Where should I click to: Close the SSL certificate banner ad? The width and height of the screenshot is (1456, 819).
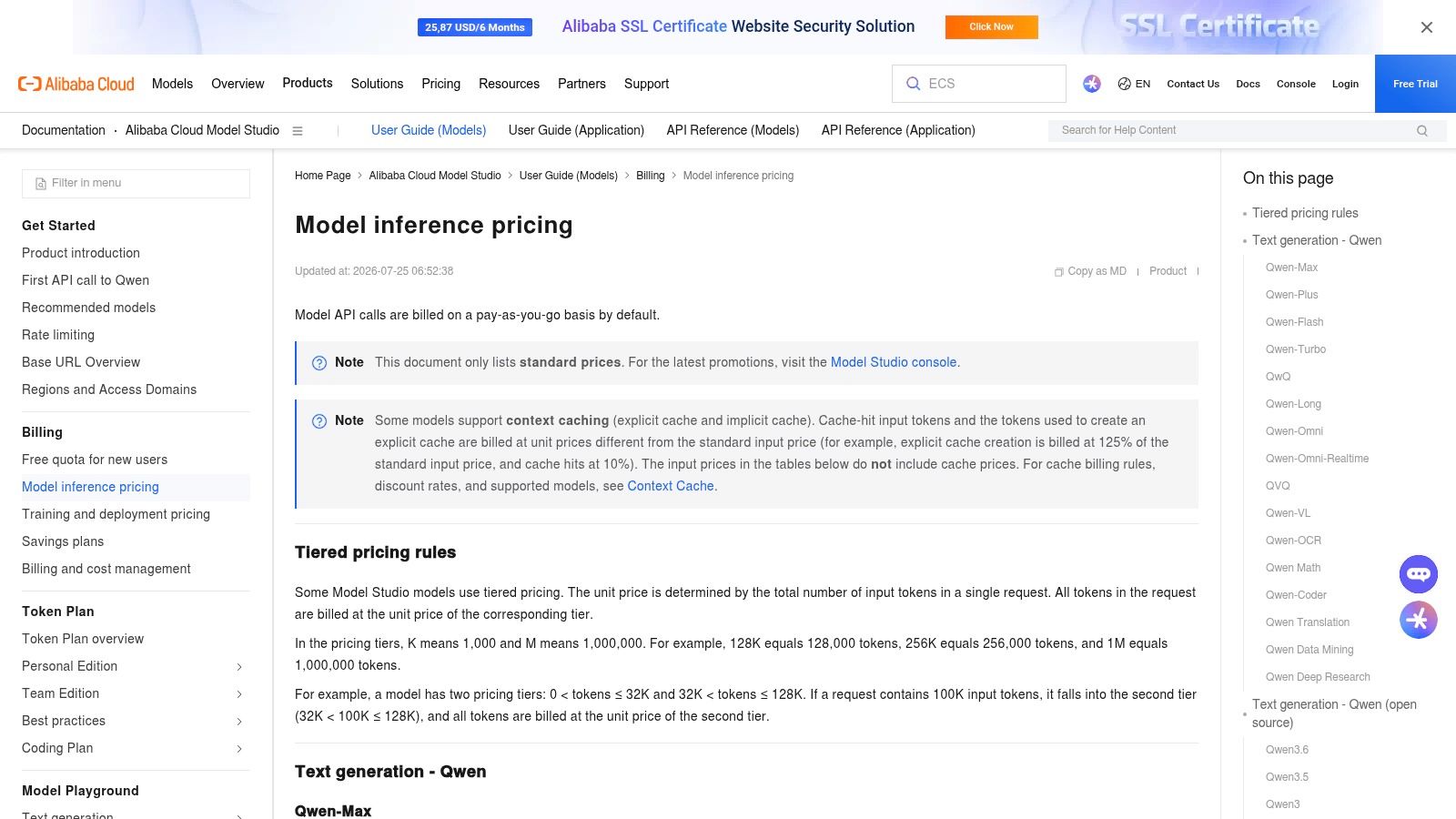pyautogui.click(x=1427, y=27)
